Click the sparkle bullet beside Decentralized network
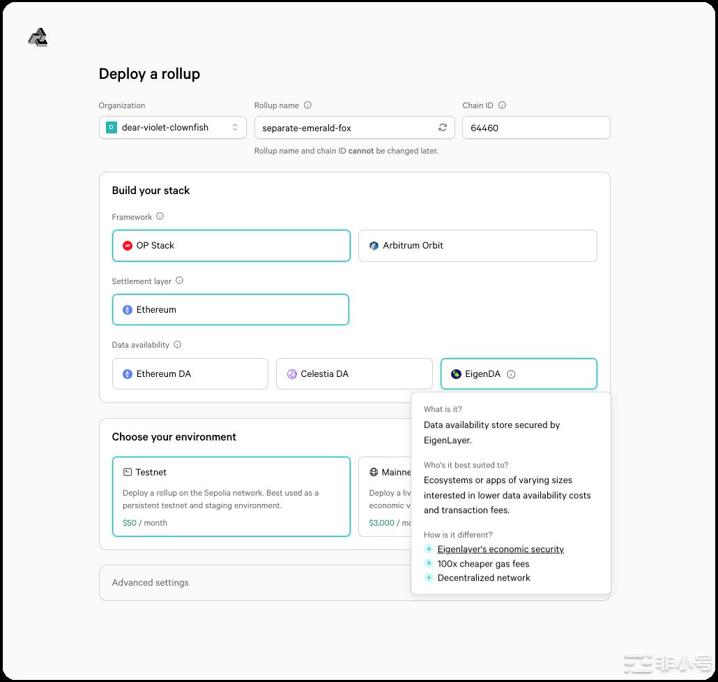The height and width of the screenshot is (682, 718). (429, 578)
